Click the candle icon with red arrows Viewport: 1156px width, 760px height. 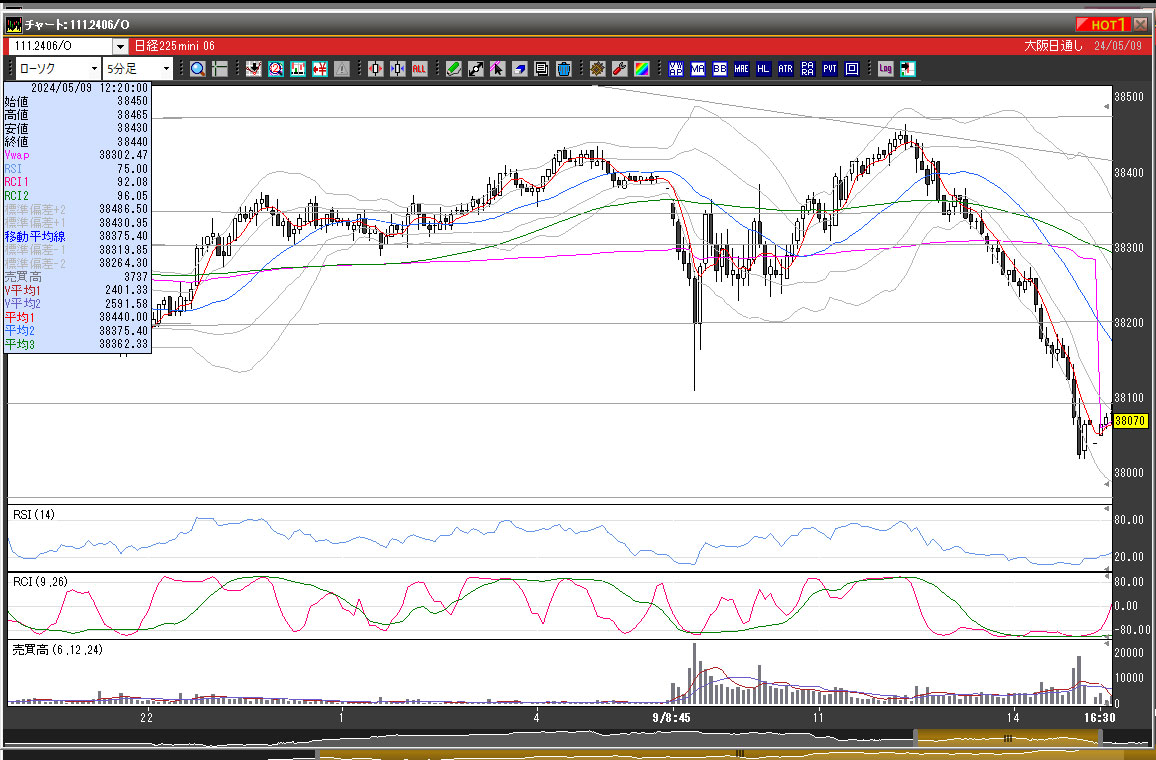[375, 69]
